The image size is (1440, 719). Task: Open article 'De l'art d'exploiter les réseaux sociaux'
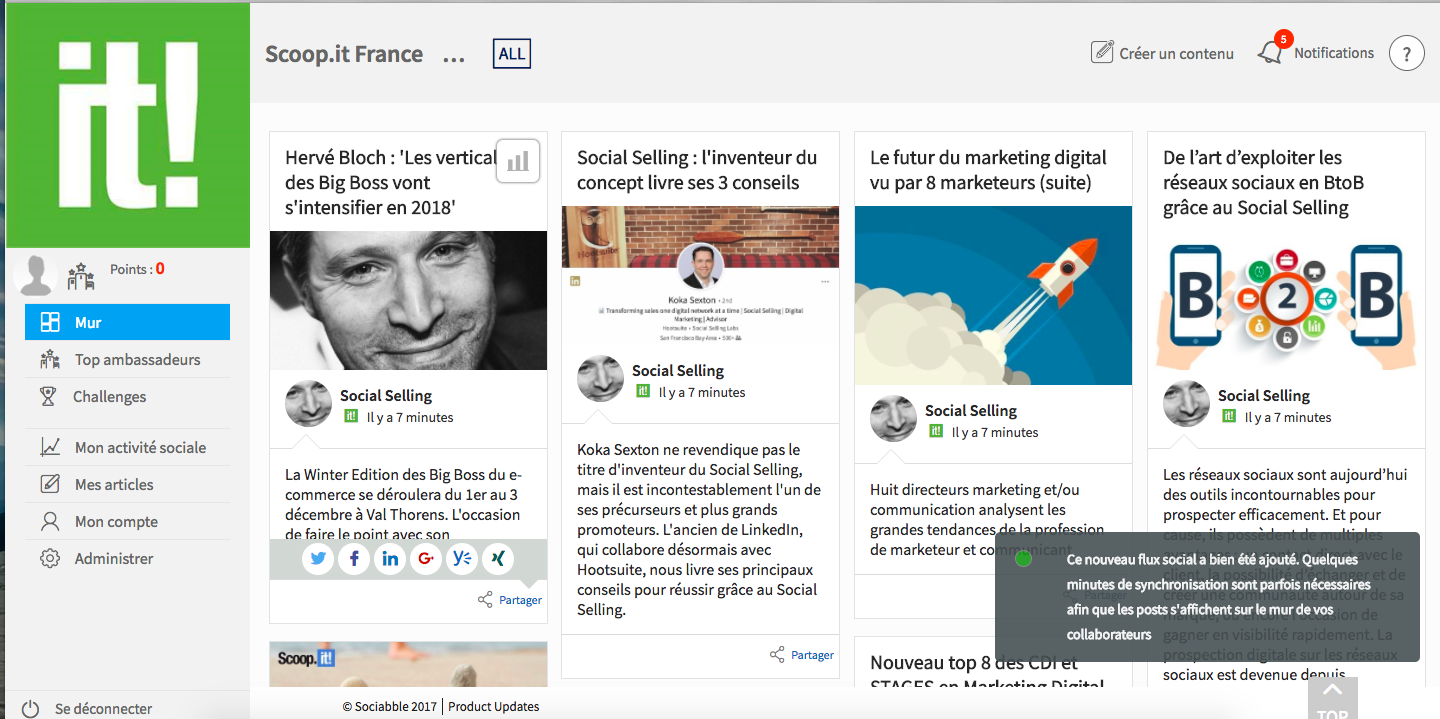[x=1264, y=183]
